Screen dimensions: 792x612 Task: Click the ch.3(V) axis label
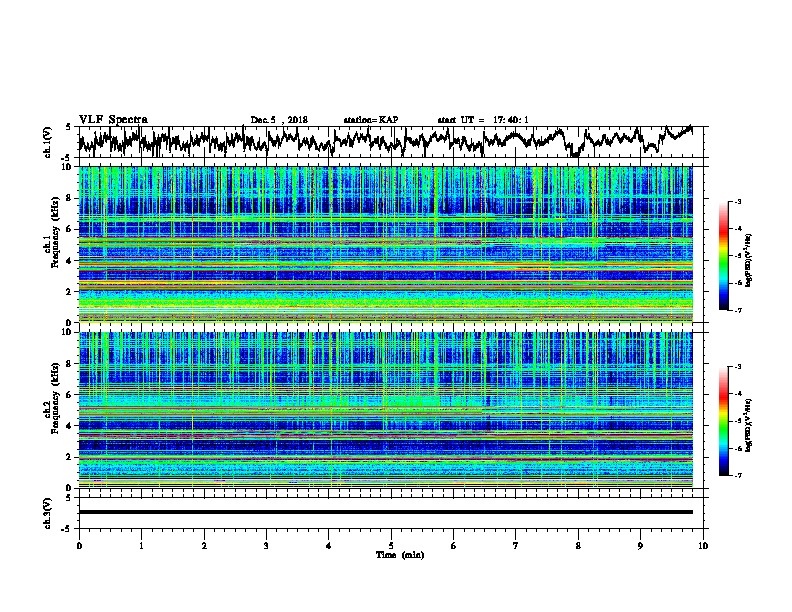[48, 513]
